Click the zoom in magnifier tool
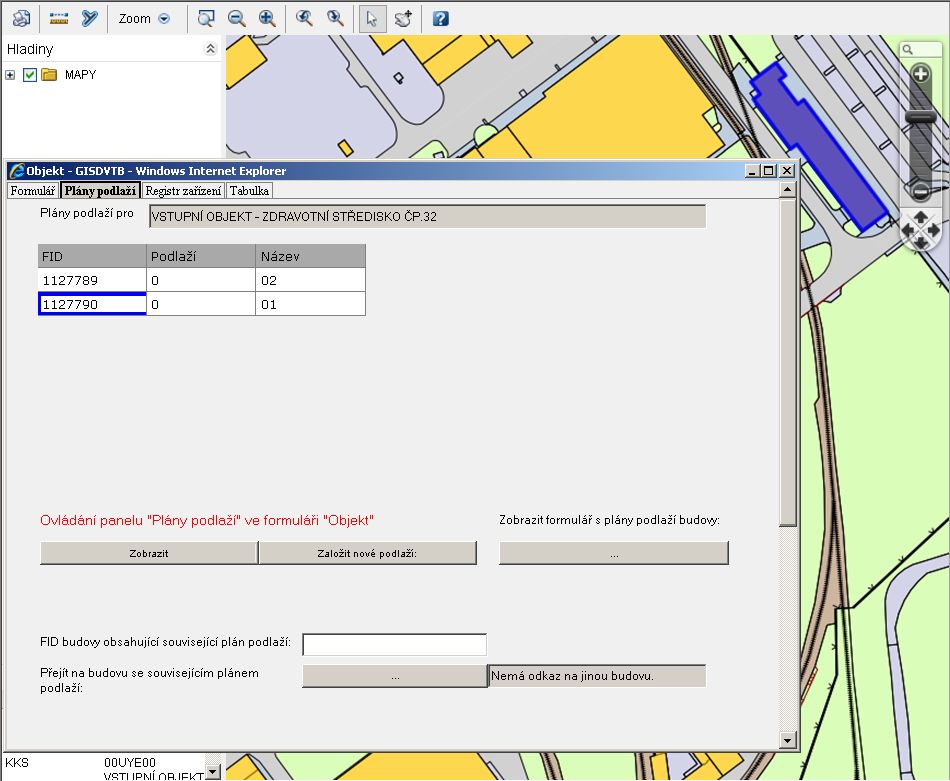The height and width of the screenshot is (781, 950). (267, 19)
